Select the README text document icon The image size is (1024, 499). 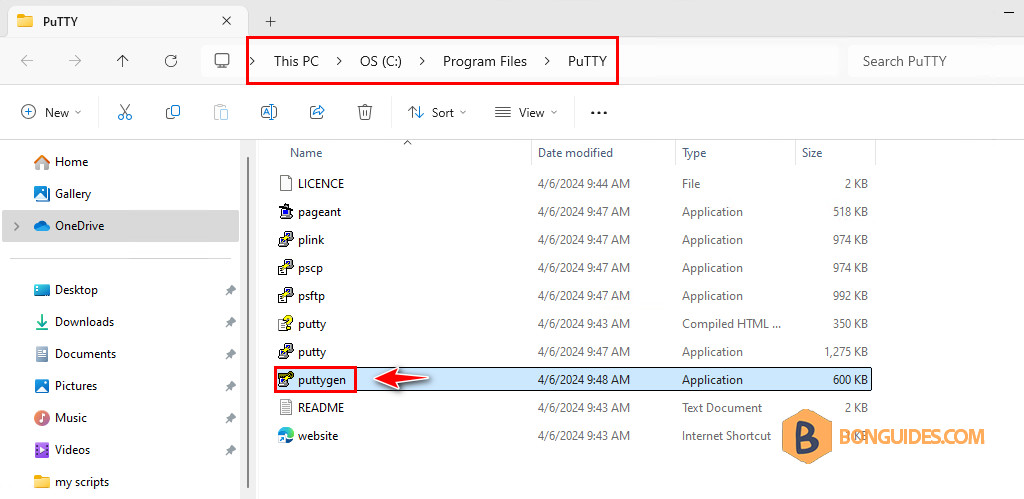[x=285, y=408]
